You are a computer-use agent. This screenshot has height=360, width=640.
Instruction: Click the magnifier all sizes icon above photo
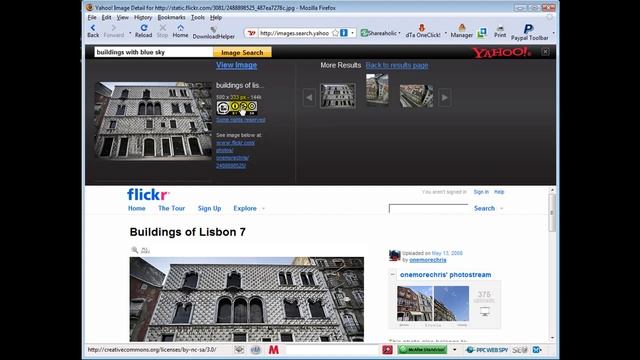[x=134, y=250]
